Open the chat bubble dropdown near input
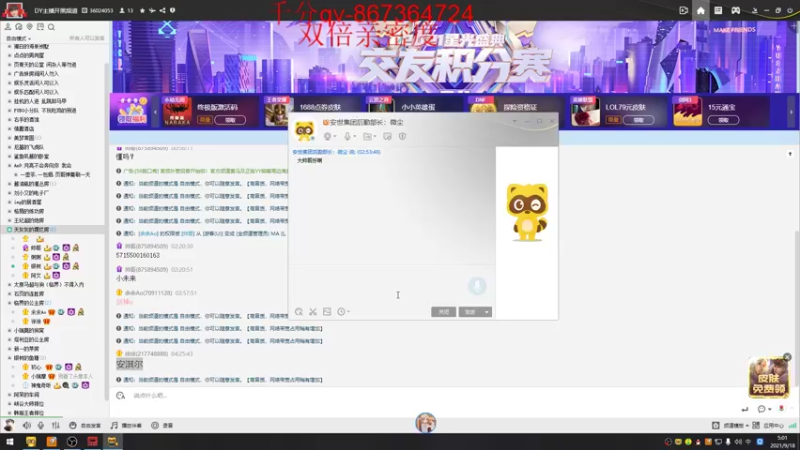The height and width of the screenshot is (450, 800). pos(764,409)
